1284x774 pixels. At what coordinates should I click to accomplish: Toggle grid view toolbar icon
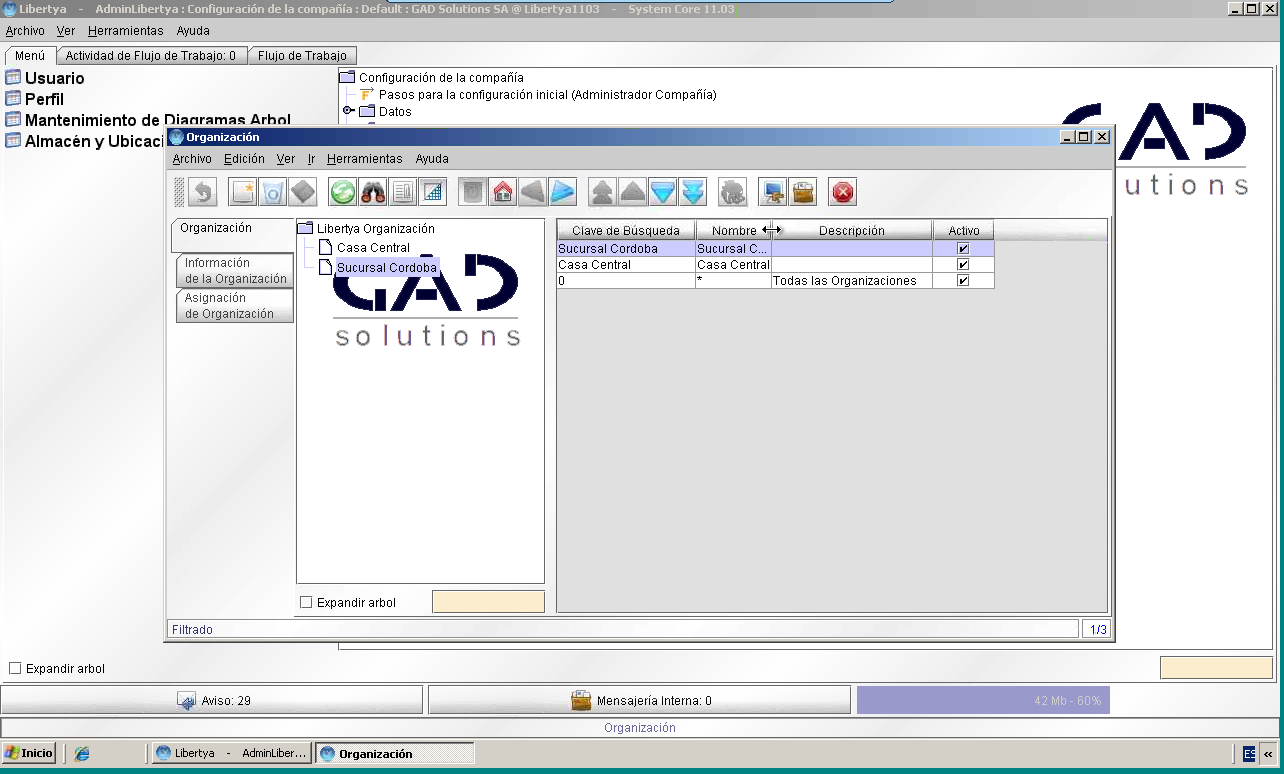coord(433,192)
